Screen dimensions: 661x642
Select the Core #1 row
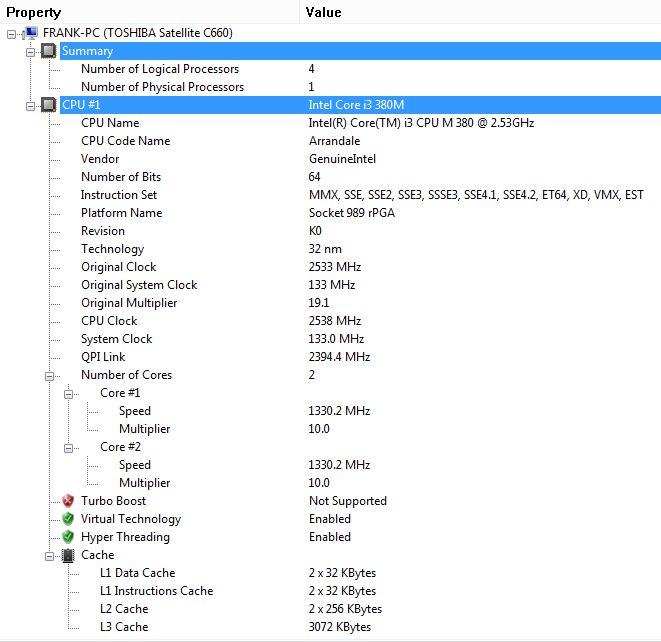[330, 393]
